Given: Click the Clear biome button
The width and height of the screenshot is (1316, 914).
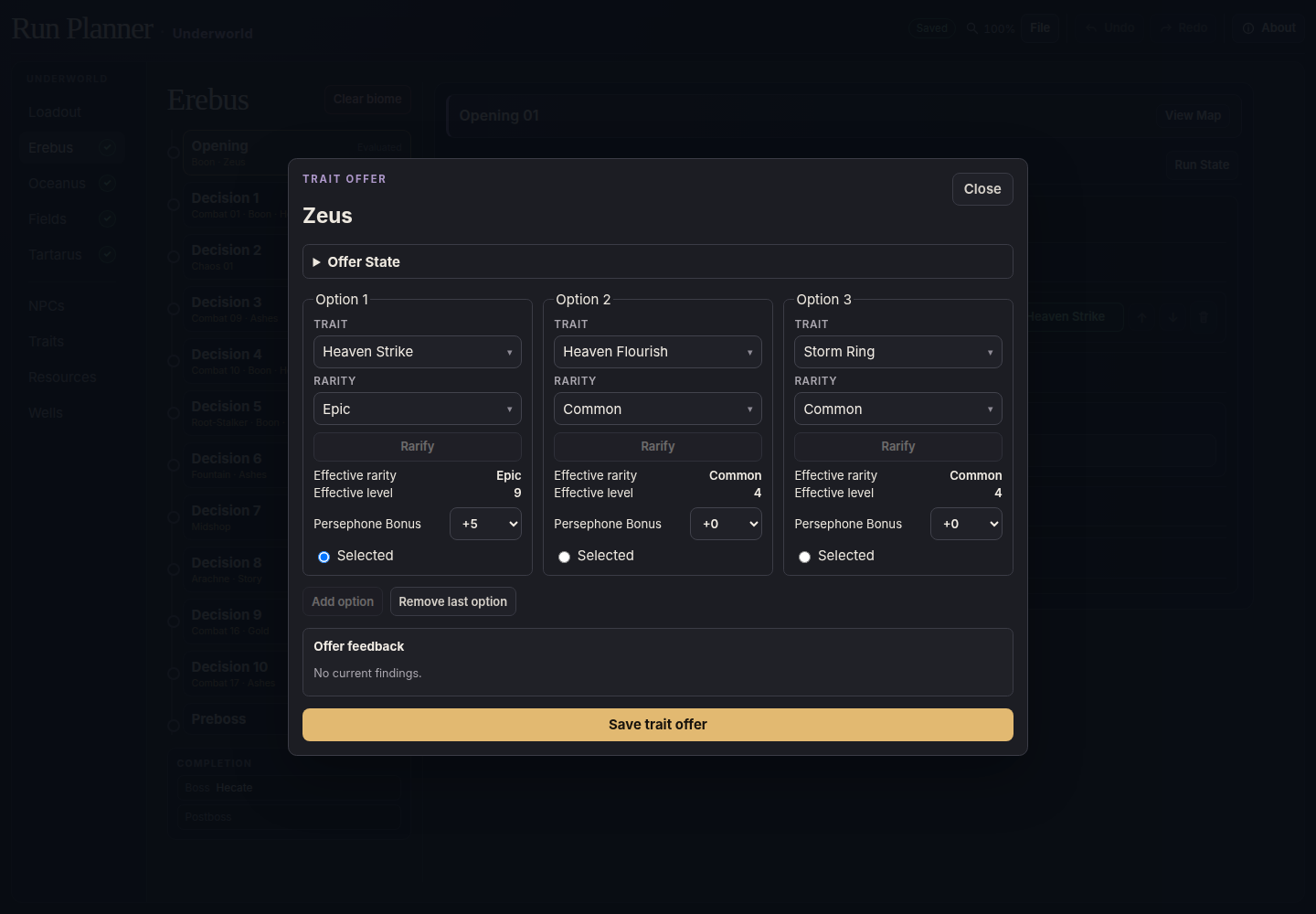Looking at the screenshot, I should 367,99.
